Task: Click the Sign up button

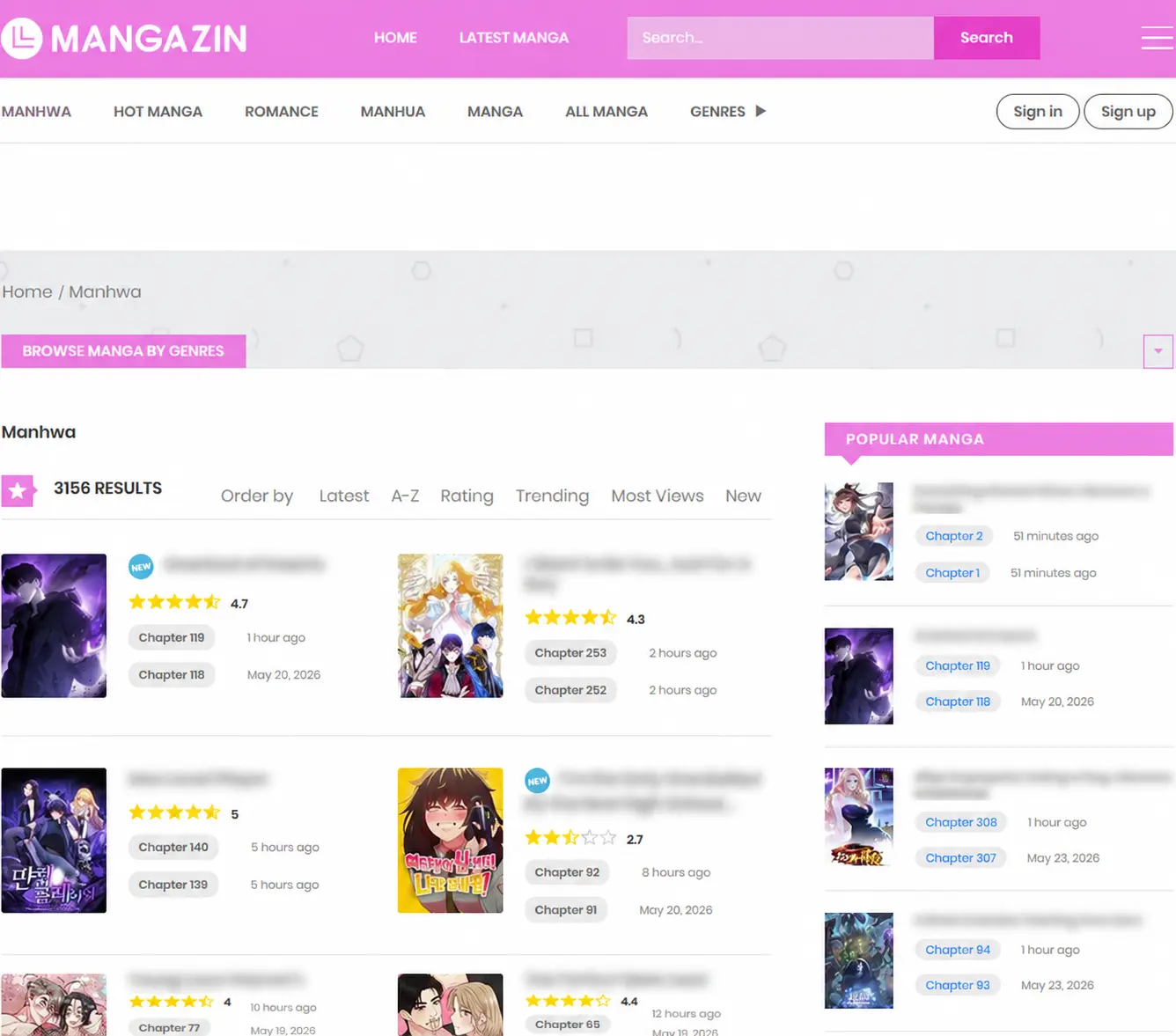Action: point(1128,112)
